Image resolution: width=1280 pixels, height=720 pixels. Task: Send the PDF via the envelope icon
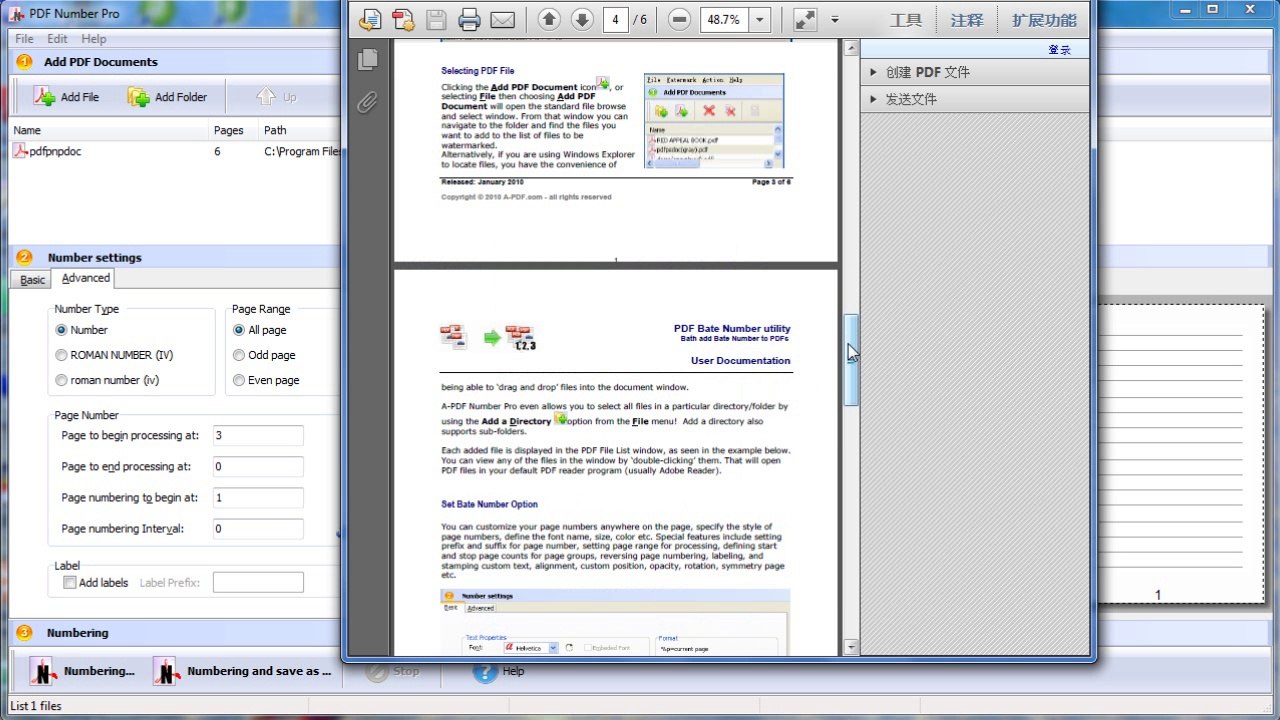(502, 20)
